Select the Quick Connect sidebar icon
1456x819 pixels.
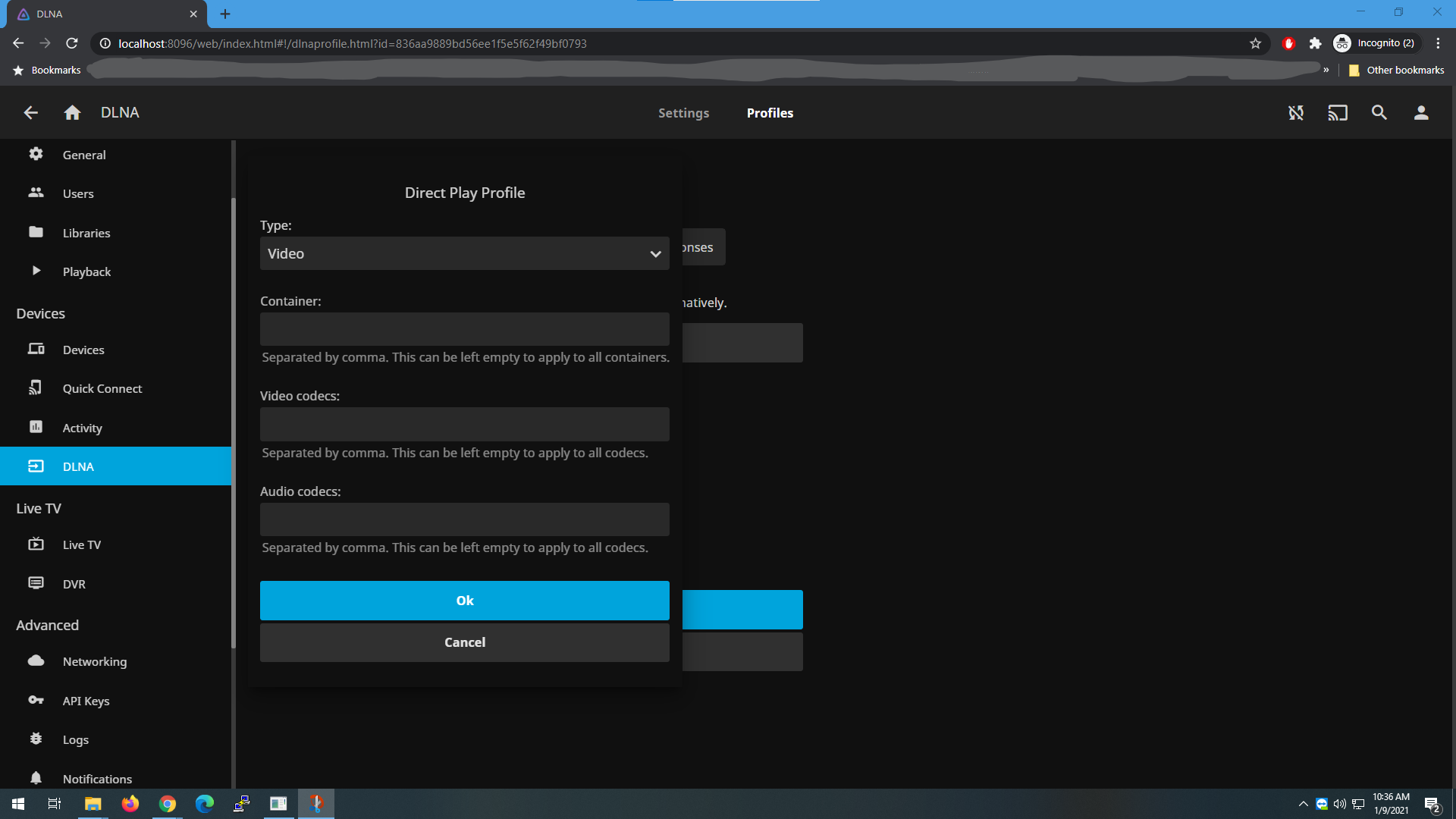[36, 388]
